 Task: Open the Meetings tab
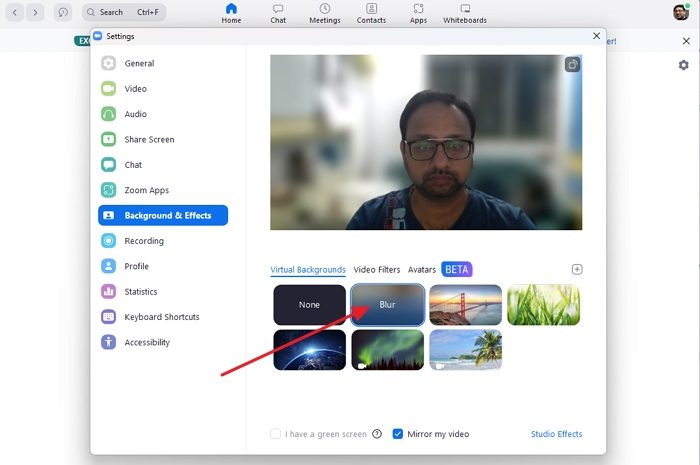325,13
